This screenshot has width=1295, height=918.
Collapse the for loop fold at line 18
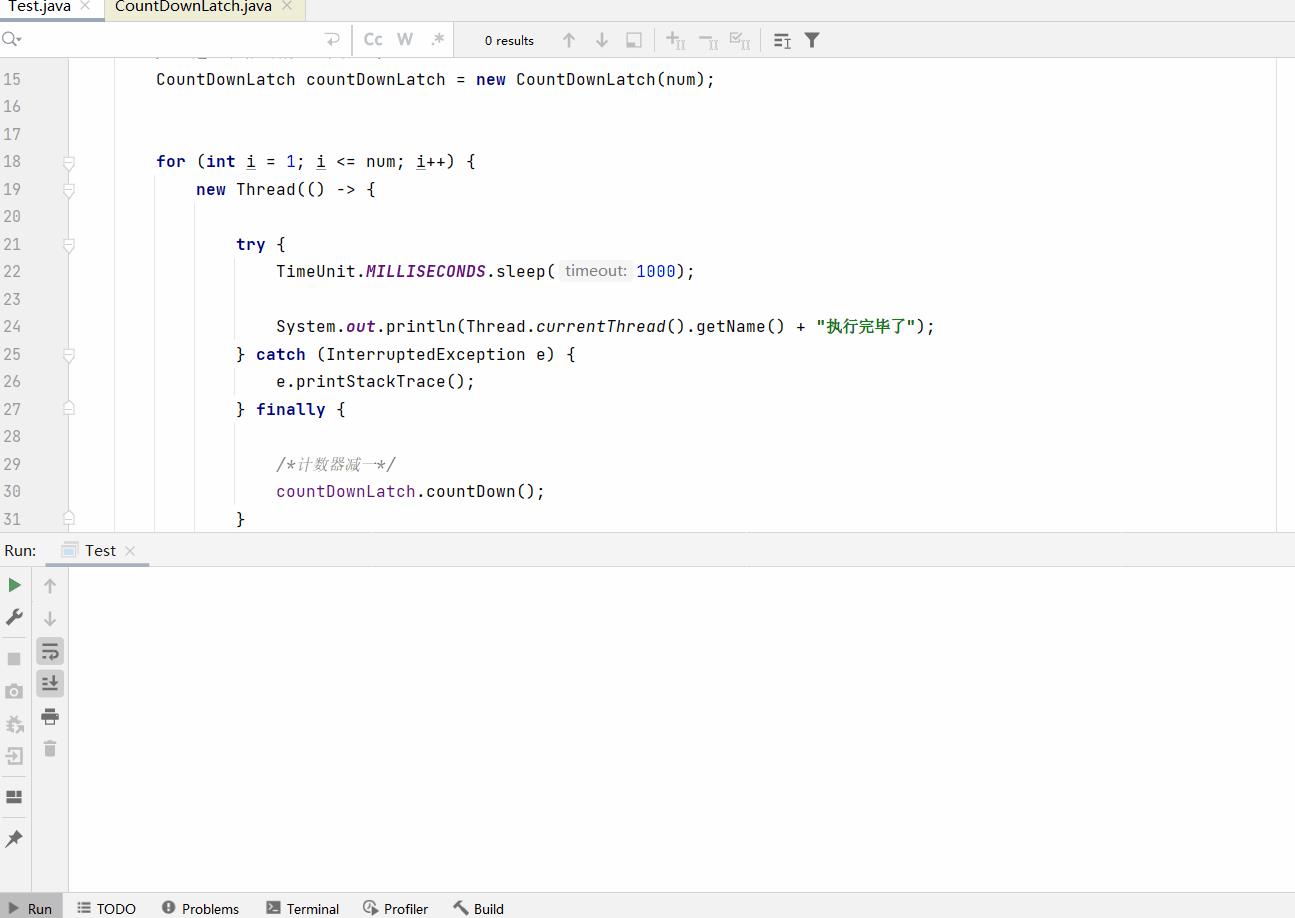[x=69, y=162]
